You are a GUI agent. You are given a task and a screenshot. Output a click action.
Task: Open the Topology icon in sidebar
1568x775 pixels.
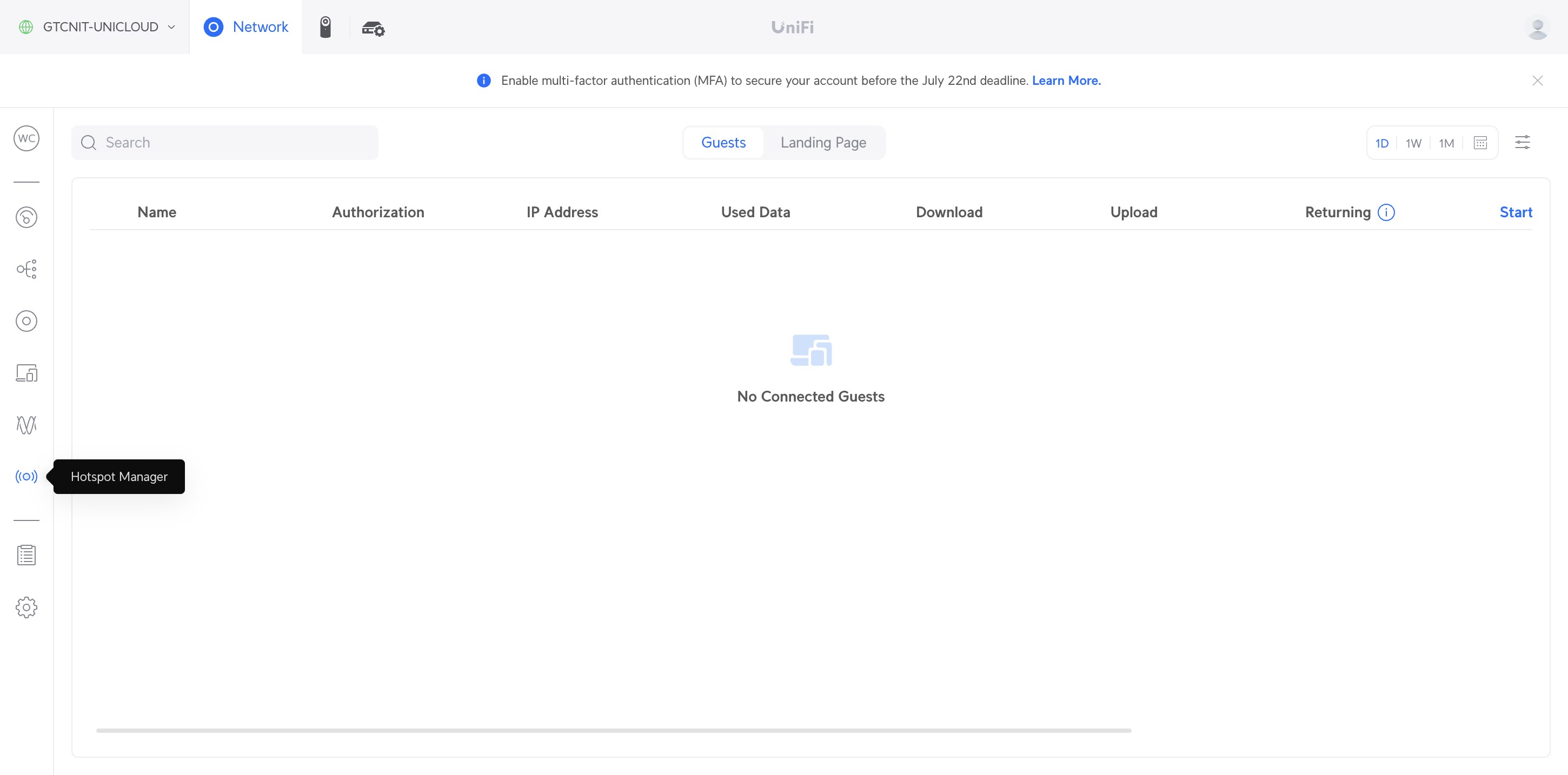pyautogui.click(x=26, y=269)
